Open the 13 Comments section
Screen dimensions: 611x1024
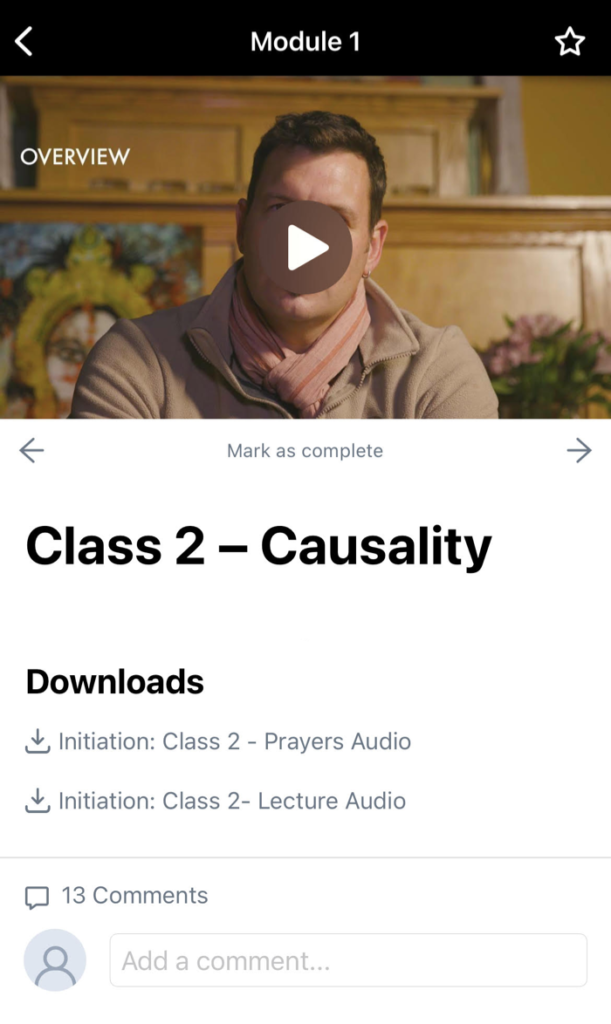pos(134,895)
